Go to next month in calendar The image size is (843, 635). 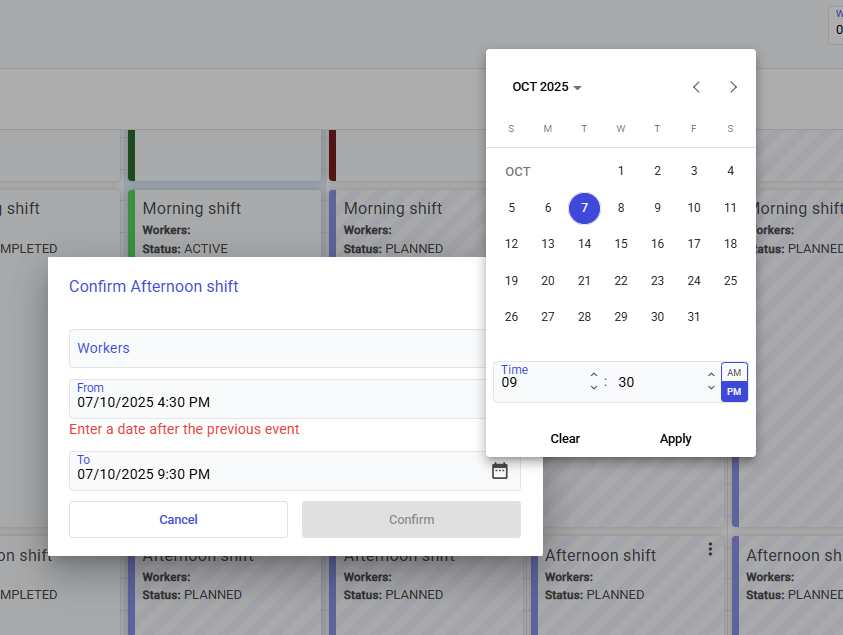click(x=733, y=87)
